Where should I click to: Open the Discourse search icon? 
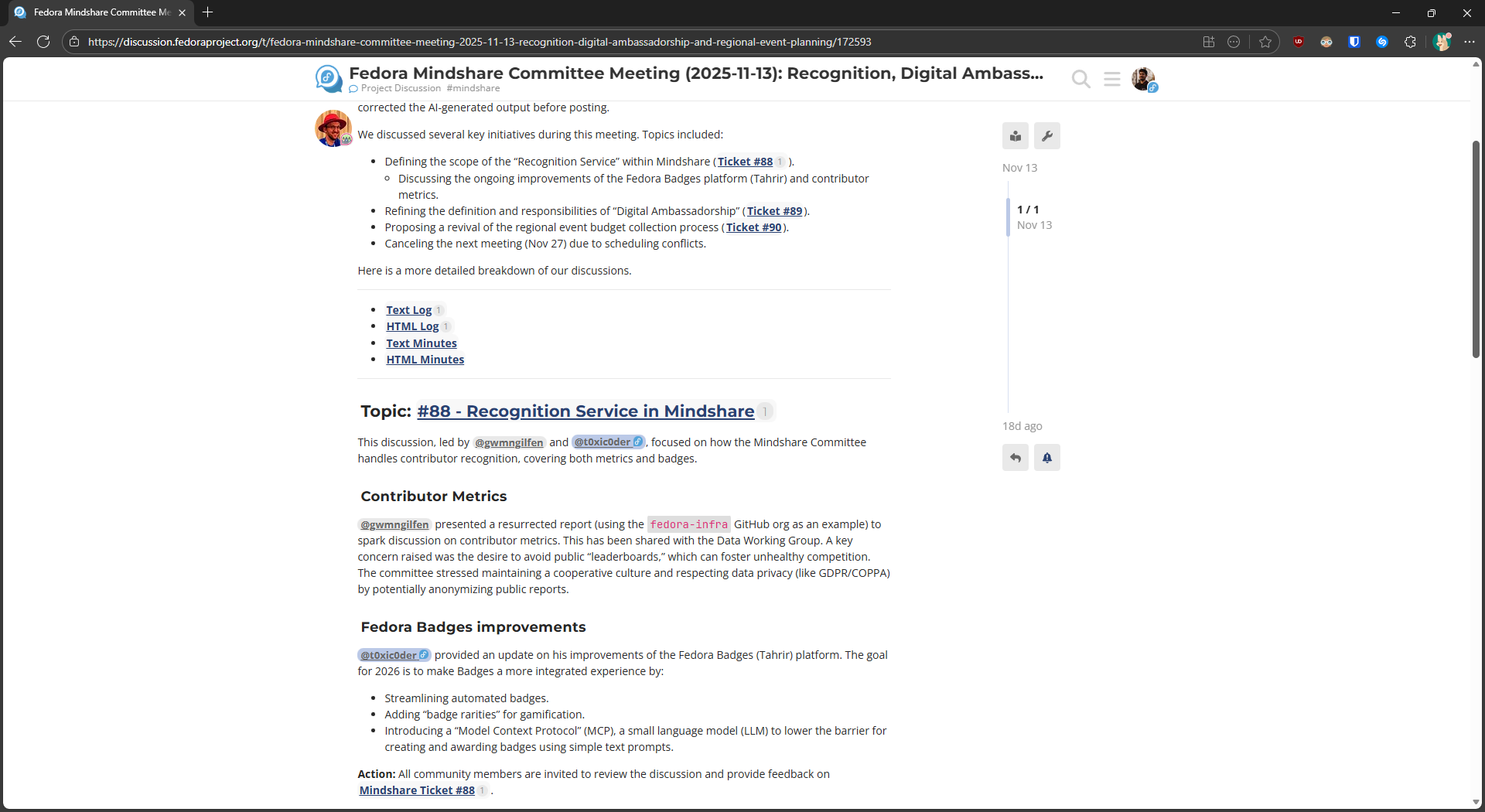(x=1080, y=79)
